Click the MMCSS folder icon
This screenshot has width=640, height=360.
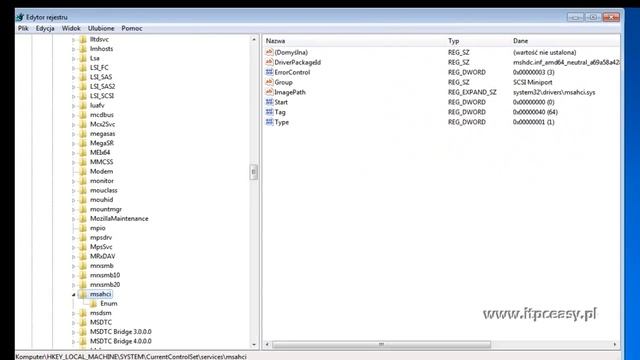pos(83,162)
